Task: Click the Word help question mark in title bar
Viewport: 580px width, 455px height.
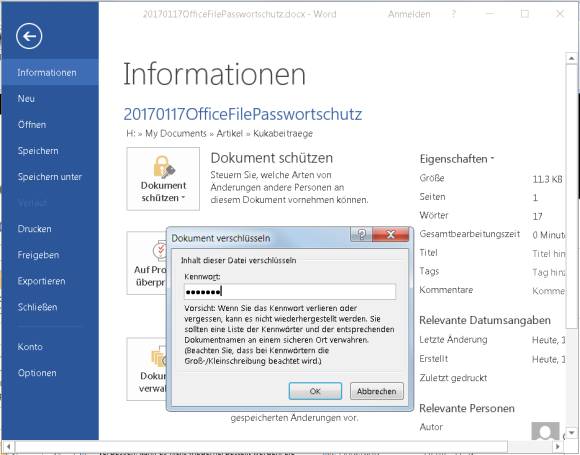Action: [x=453, y=14]
